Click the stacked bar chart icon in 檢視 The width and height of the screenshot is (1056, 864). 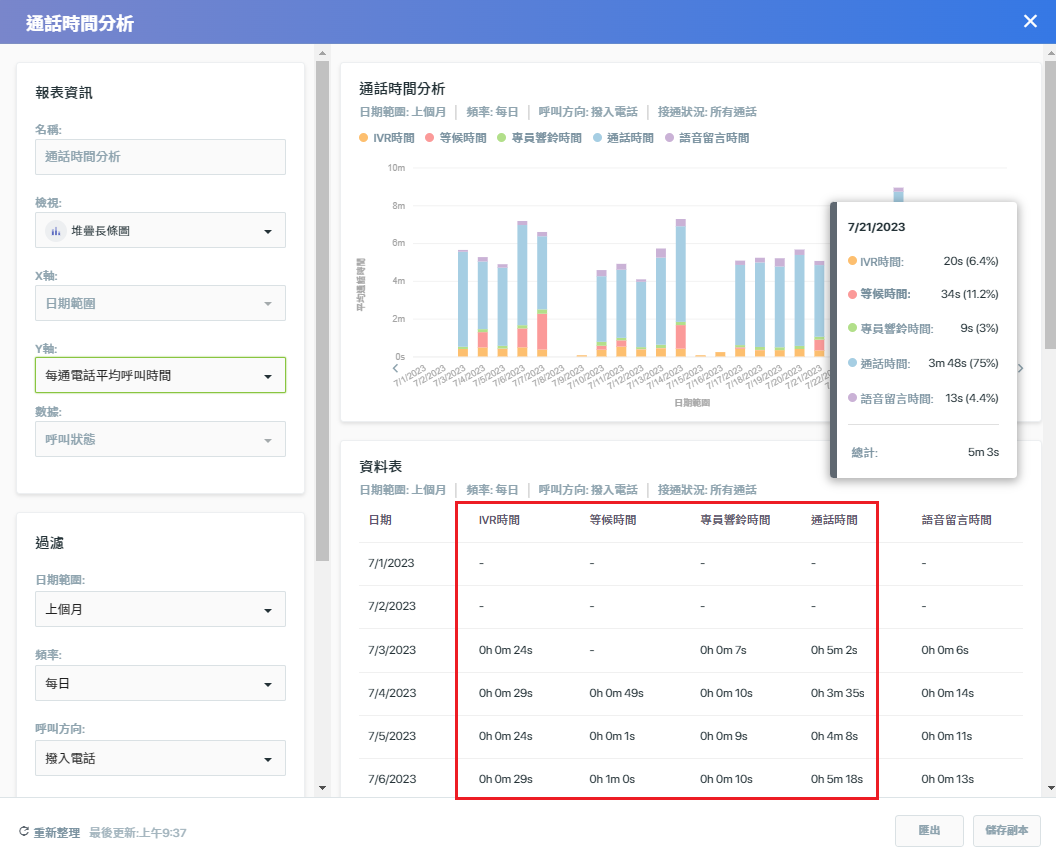[x=55, y=230]
